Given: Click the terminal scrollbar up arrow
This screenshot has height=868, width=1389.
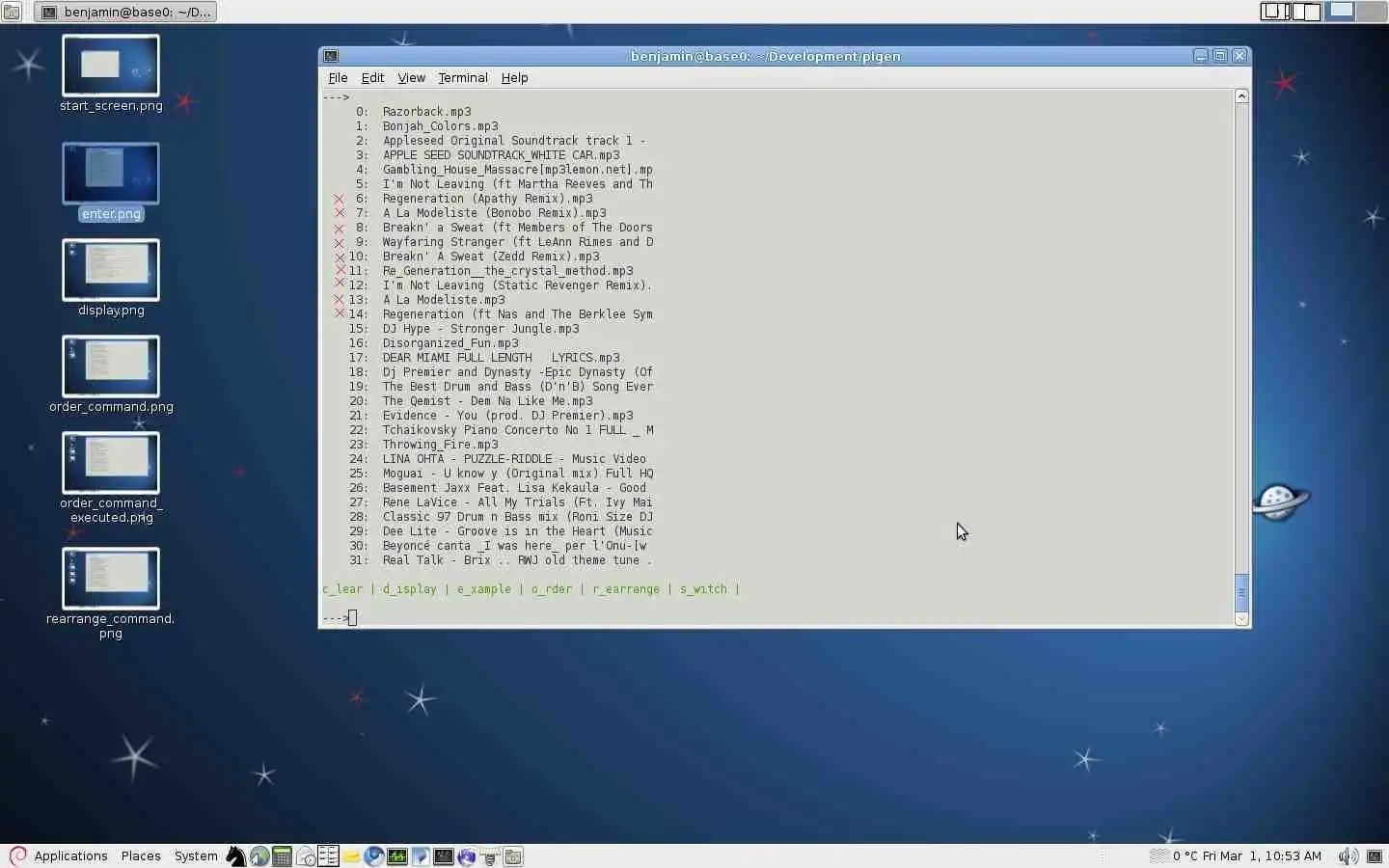Looking at the screenshot, I should click(1241, 95).
